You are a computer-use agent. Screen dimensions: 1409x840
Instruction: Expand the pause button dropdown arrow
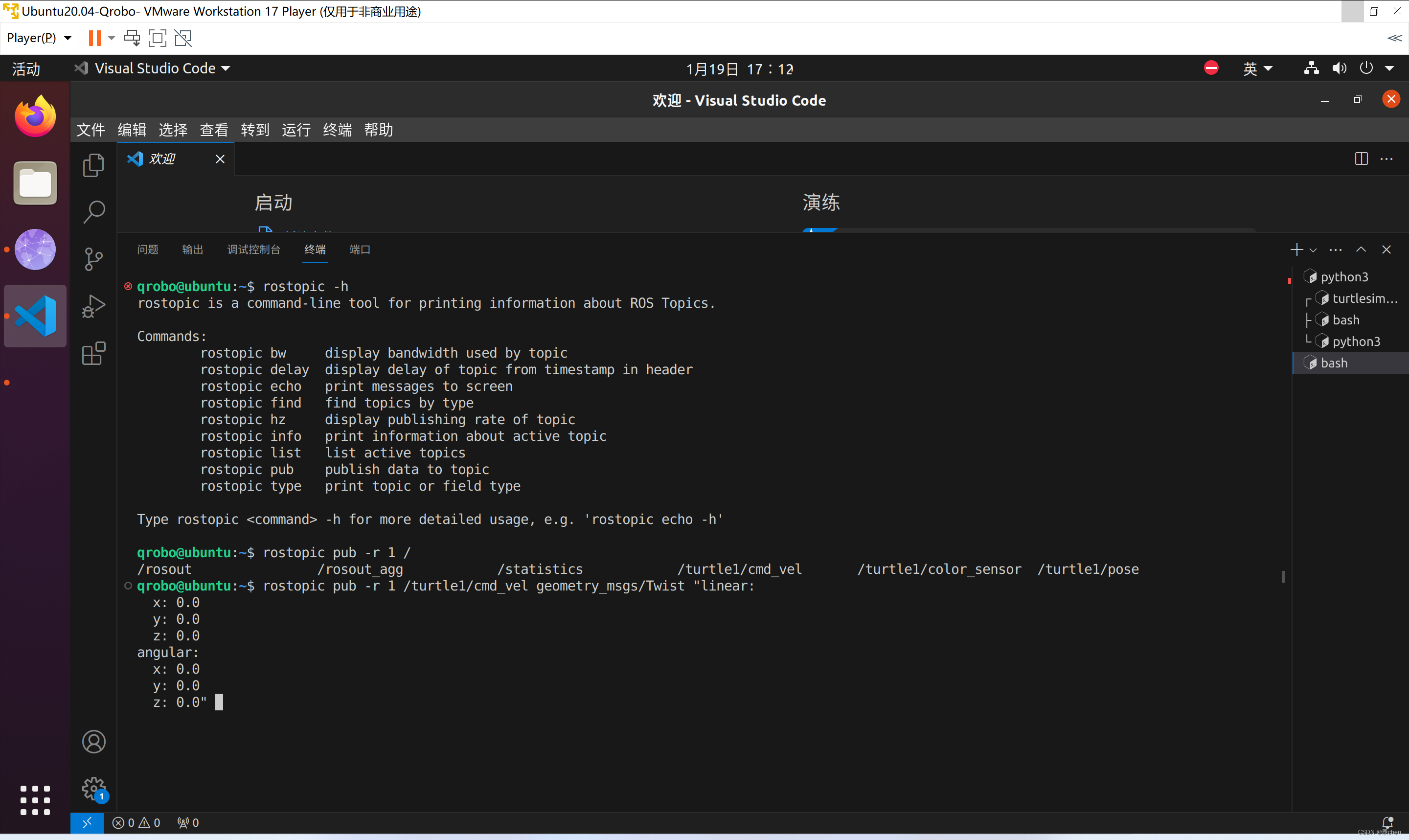pyautogui.click(x=112, y=38)
